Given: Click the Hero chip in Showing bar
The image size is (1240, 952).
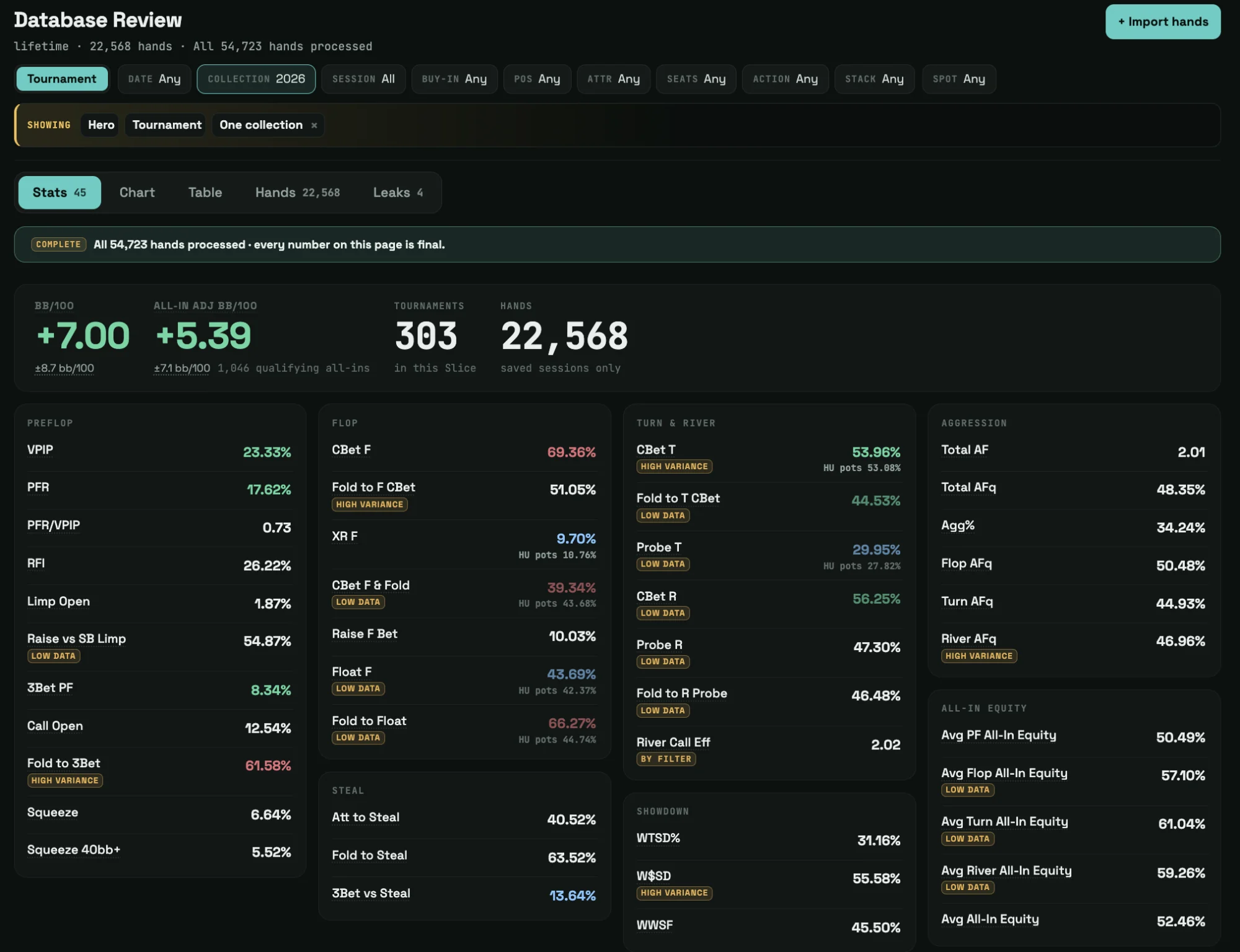Looking at the screenshot, I should (x=101, y=125).
